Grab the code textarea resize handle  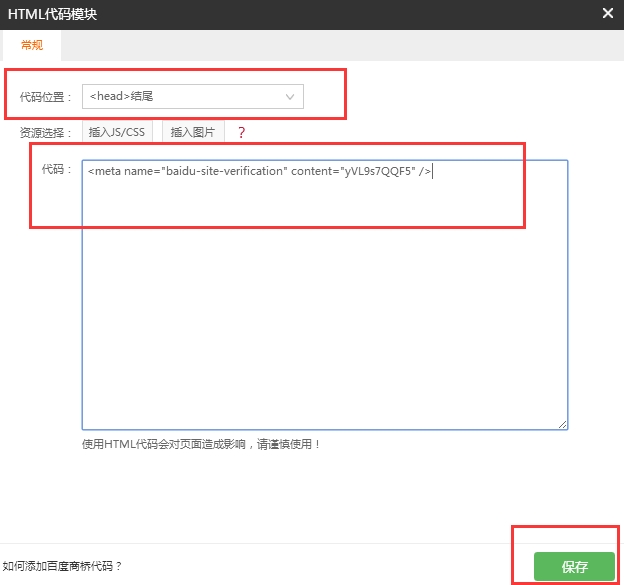point(562,424)
